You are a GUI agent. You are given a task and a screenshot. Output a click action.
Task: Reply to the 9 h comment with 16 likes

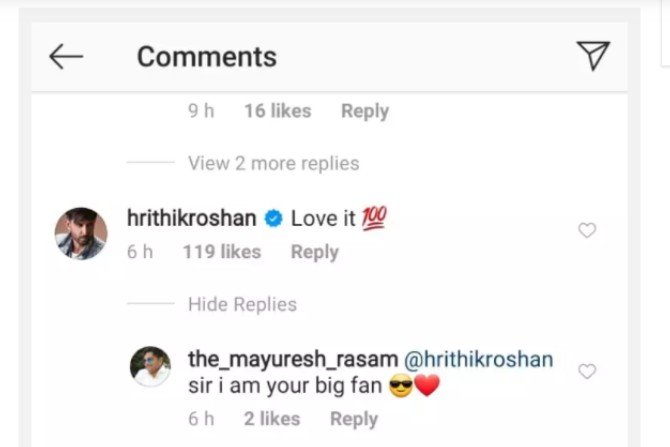point(365,111)
